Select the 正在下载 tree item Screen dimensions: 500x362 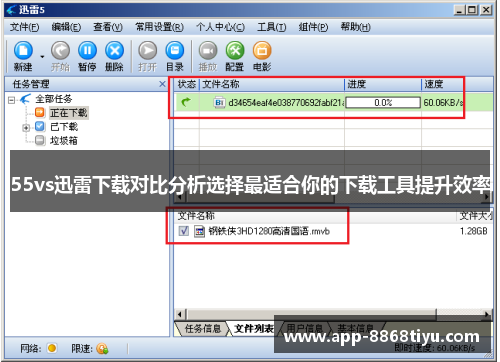click(x=69, y=113)
